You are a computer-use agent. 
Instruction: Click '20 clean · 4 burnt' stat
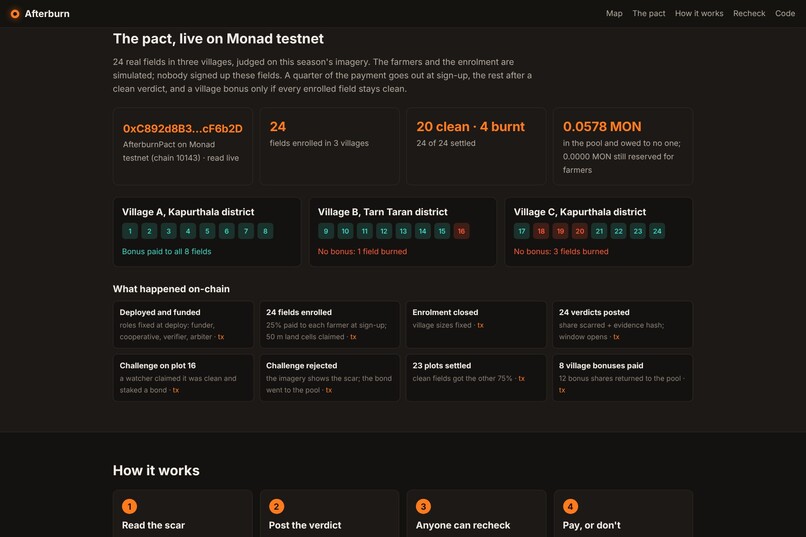coord(470,127)
